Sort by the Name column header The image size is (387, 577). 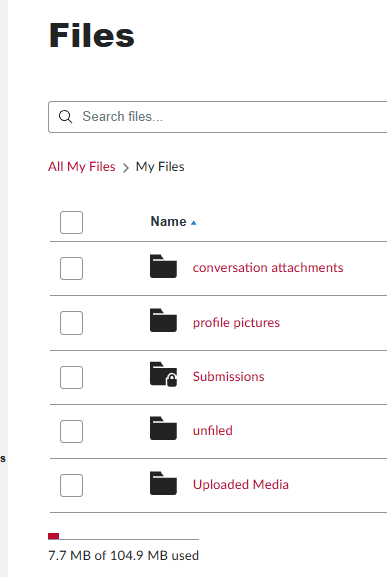(168, 222)
